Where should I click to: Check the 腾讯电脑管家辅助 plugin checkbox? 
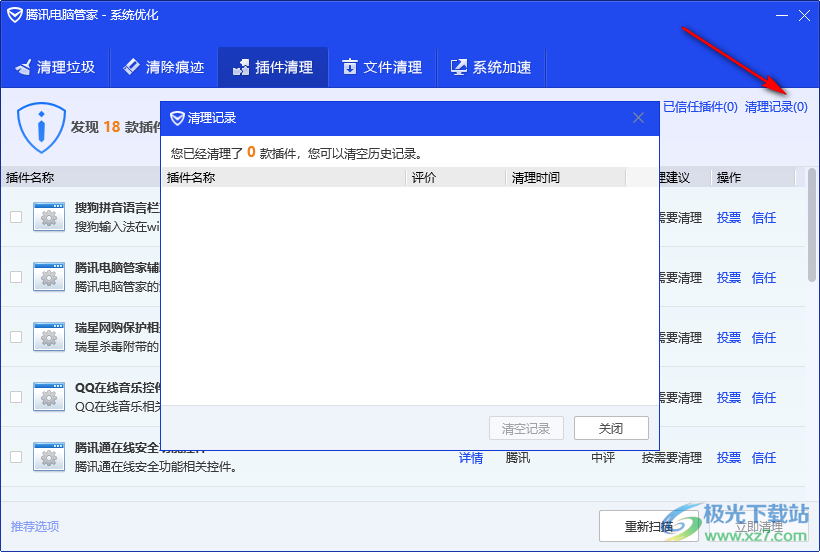click(16, 277)
